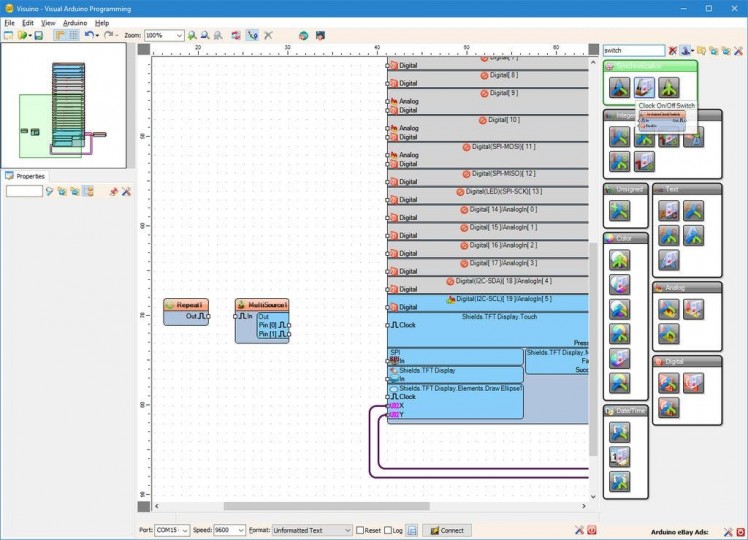Click the Repeat1 component block
The image size is (748, 540).
pos(186,305)
